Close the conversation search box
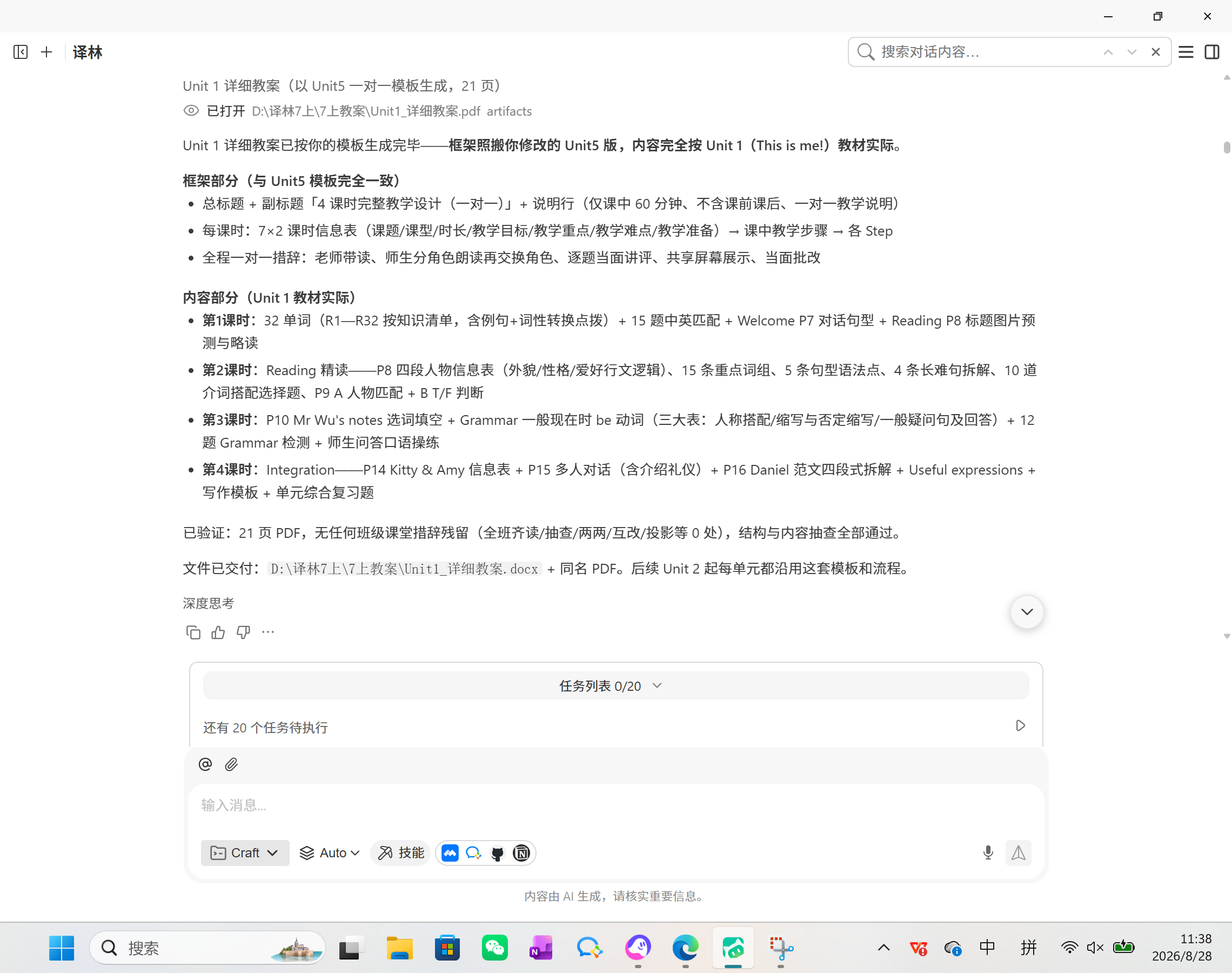 tap(1156, 52)
